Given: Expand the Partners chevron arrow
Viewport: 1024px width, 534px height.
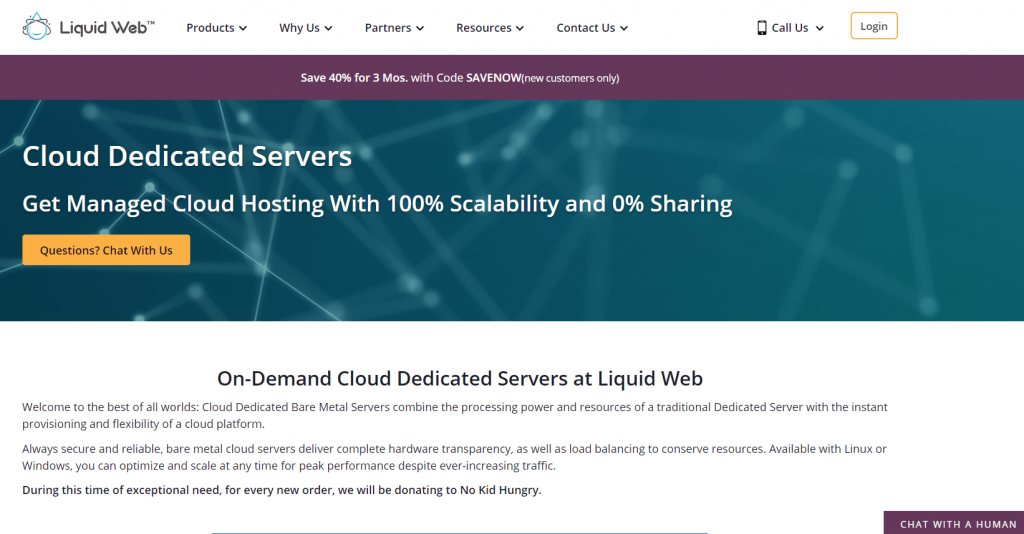Looking at the screenshot, I should [x=420, y=28].
